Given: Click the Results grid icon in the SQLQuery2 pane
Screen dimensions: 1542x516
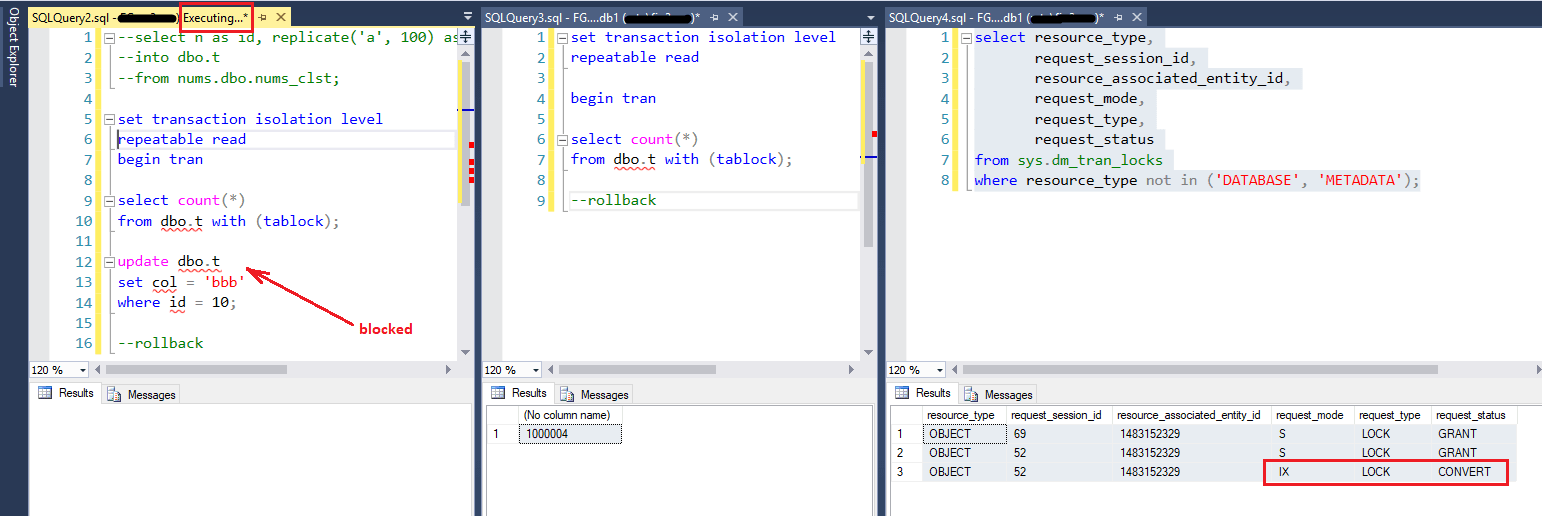Looking at the screenshot, I should click(x=45, y=393).
